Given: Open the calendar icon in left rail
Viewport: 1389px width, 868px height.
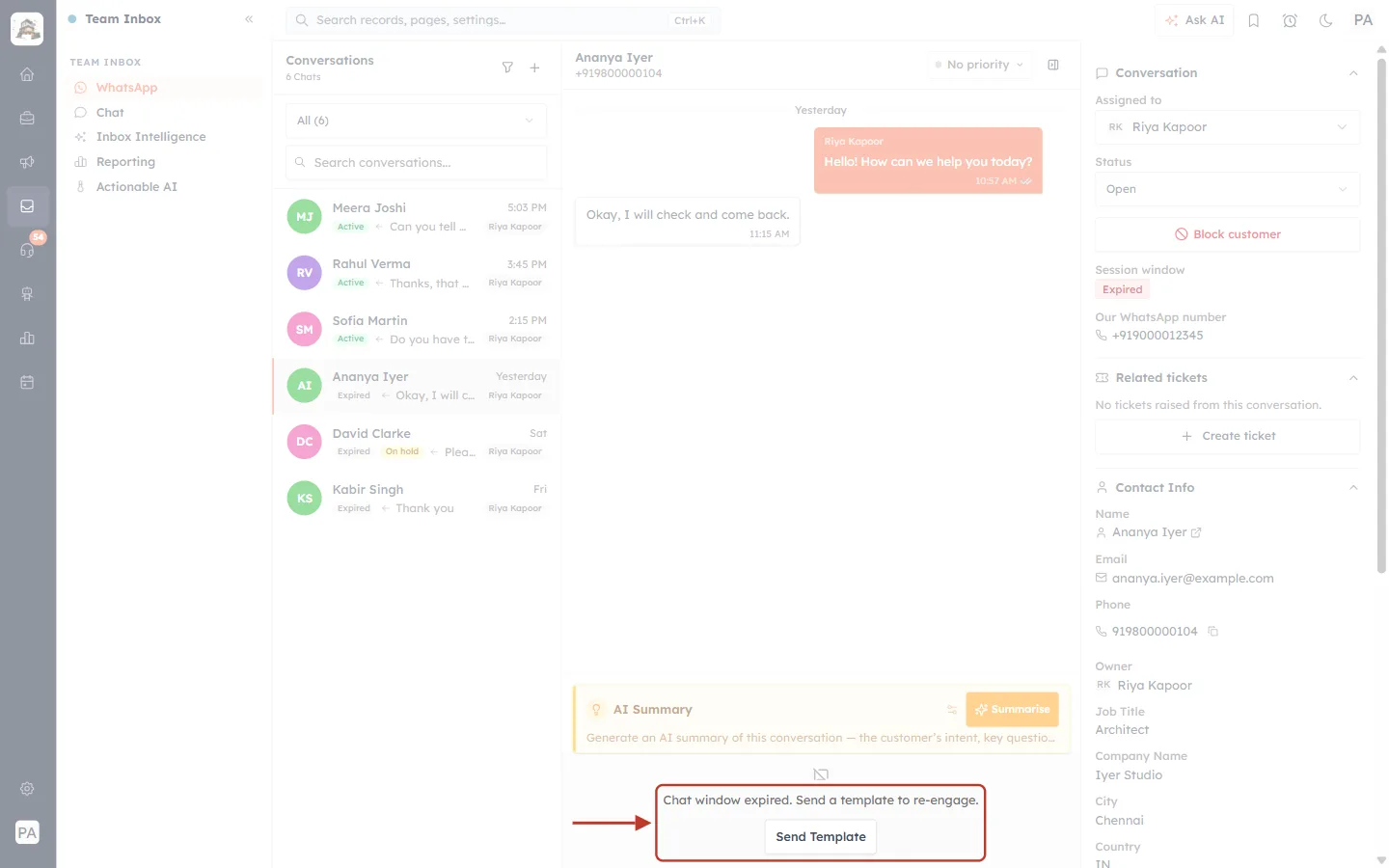Looking at the screenshot, I should 27,382.
